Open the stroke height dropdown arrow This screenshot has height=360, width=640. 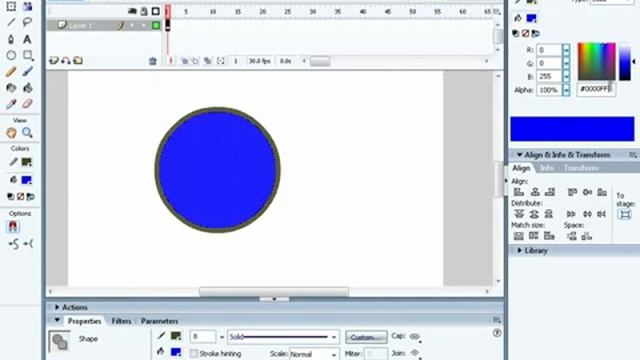(x=222, y=337)
